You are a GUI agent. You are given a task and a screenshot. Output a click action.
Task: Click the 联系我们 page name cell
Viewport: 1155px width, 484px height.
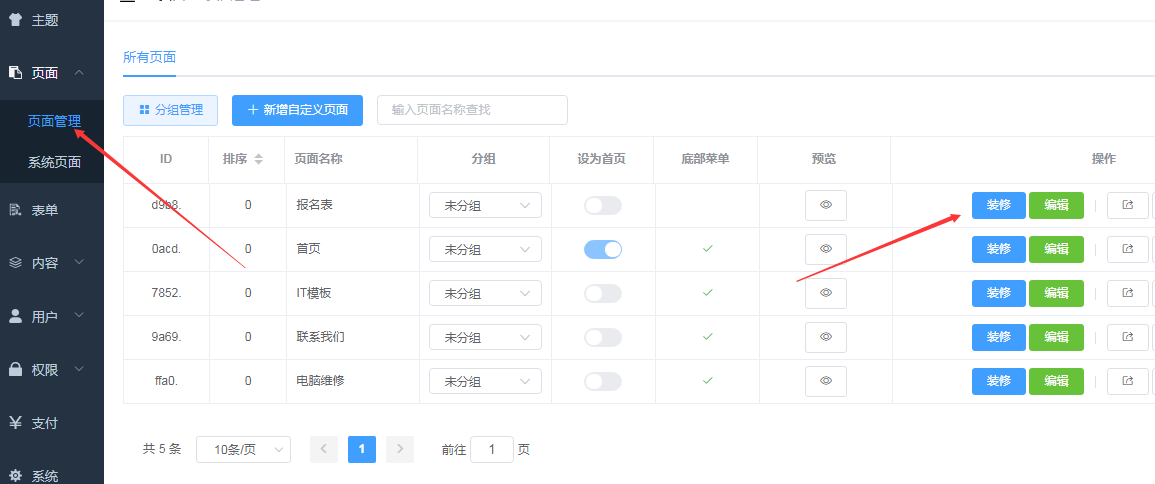coord(320,337)
